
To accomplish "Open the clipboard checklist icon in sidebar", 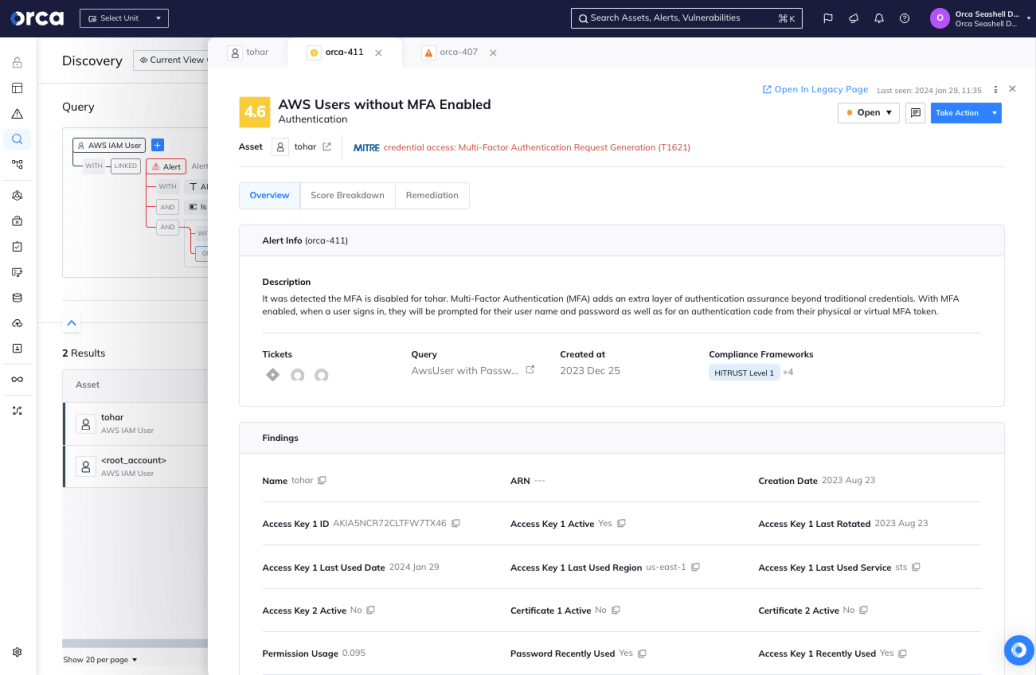I will [17, 247].
